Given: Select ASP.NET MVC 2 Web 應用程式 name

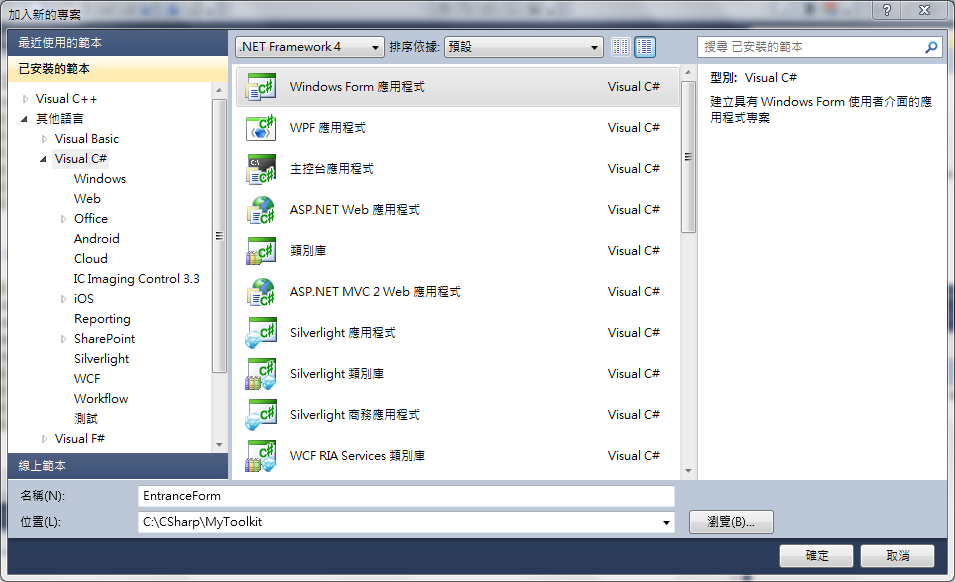Looking at the screenshot, I should [x=375, y=292].
